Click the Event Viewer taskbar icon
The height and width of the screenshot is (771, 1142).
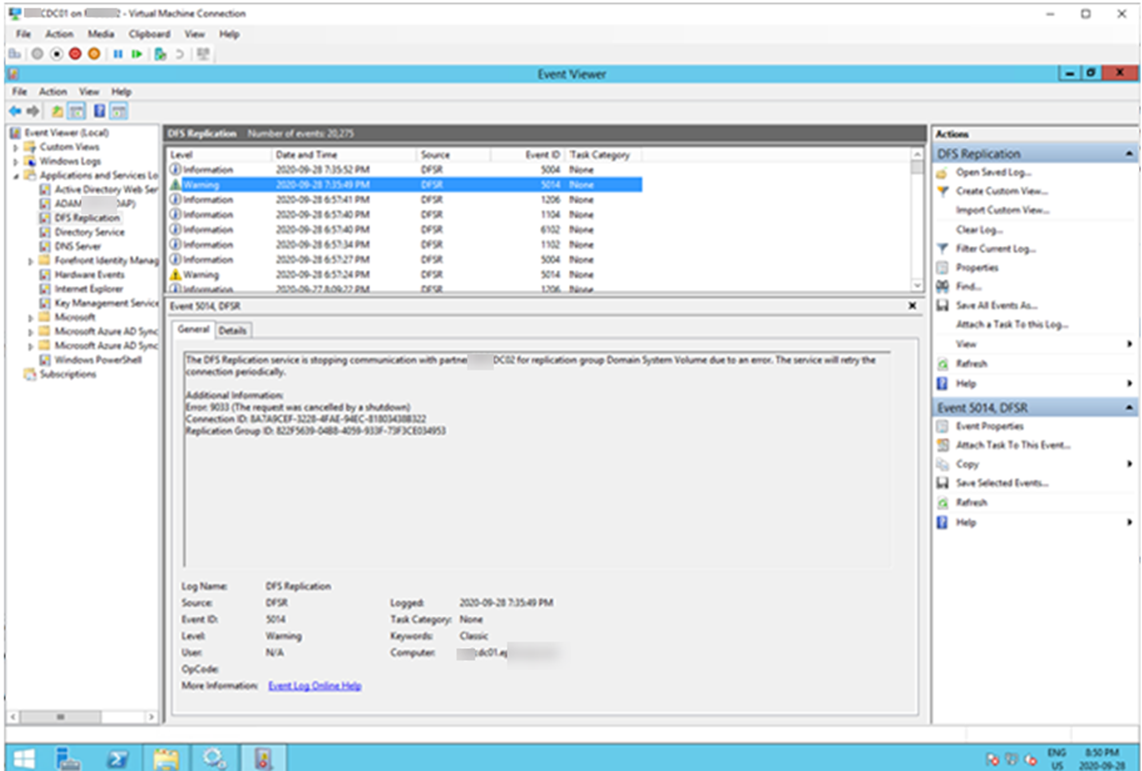click(263, 758)
